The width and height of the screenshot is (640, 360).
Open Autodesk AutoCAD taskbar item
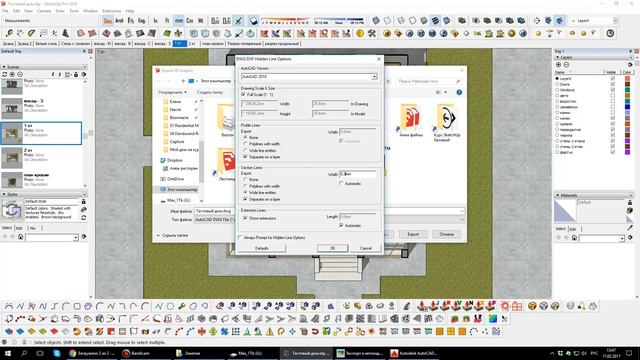tap(414, 353)
